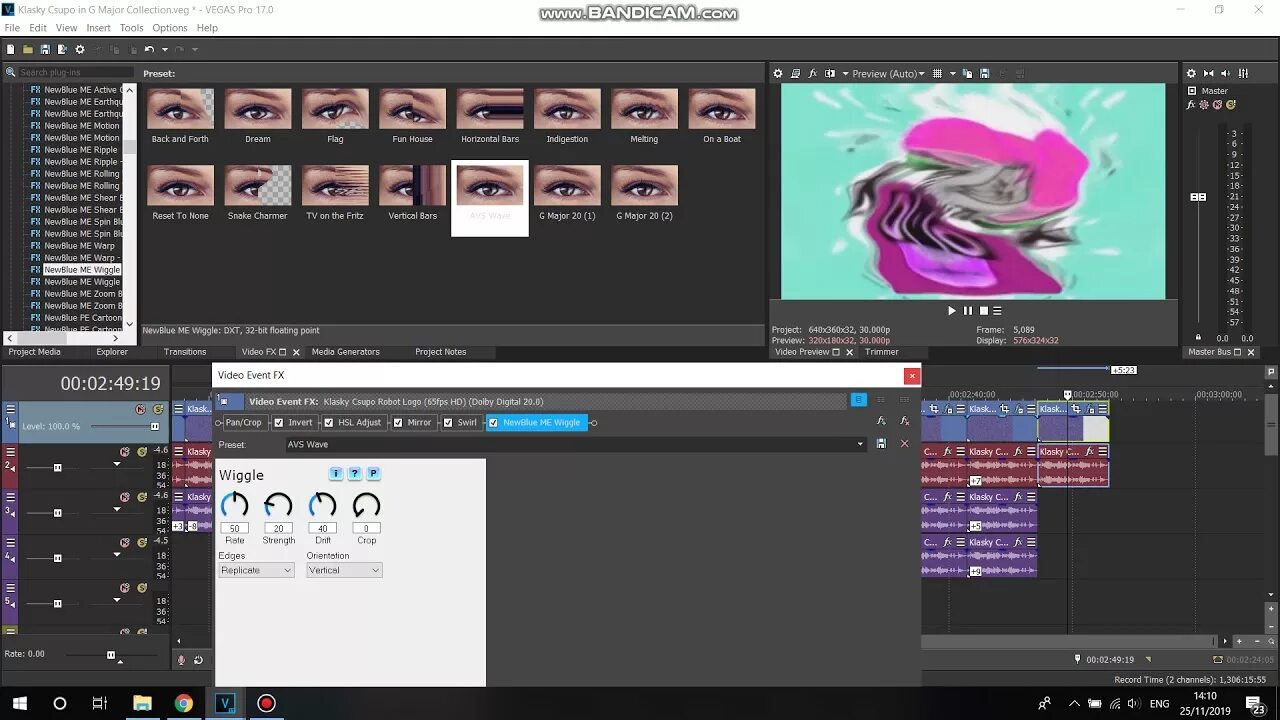Image resolution: width=1280 pixels, height=720 pixels.
Task: Create a new project from main toolbar
Action: pos(10,49)
